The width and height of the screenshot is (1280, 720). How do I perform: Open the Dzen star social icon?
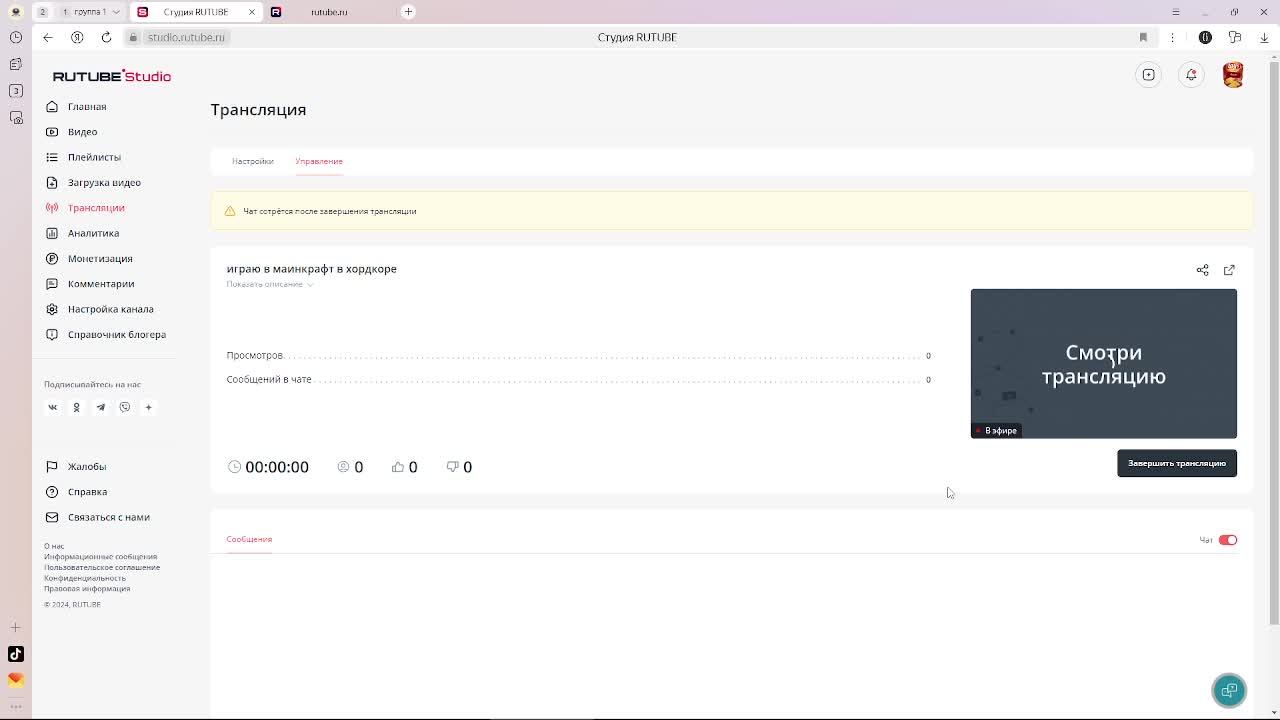[148, 407]
